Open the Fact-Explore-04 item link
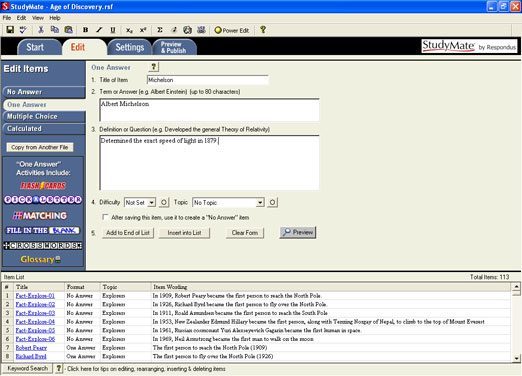This screenshot has width=522, height=376. [35, 322]
